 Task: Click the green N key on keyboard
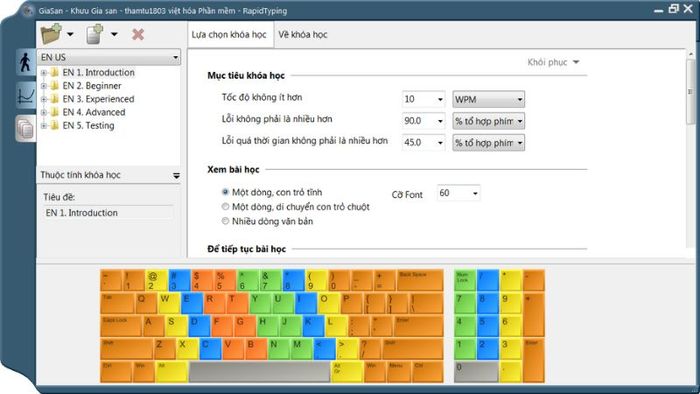click(279, 348)
